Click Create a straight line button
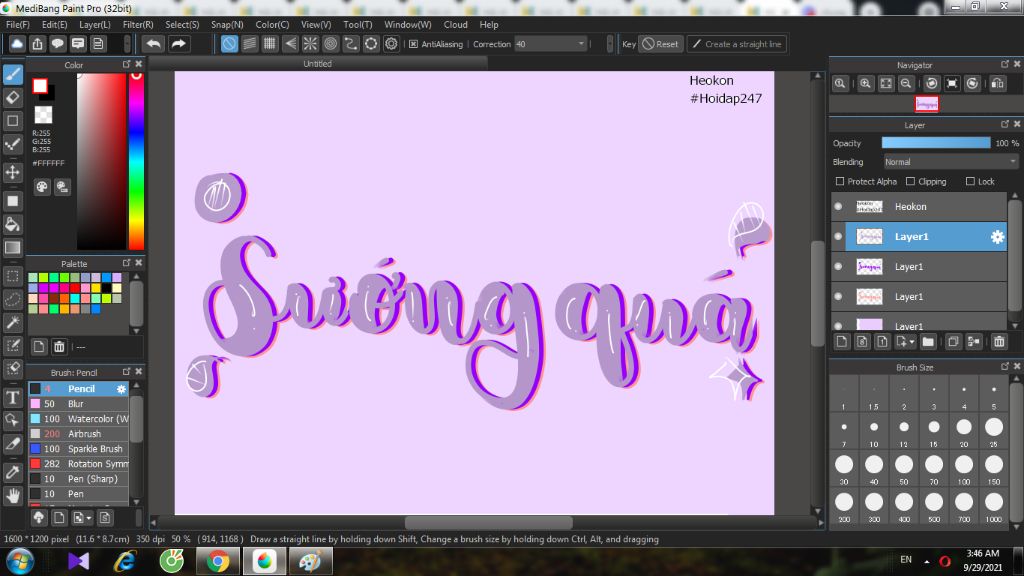Image resolution: width=1024 pixels, height=576 pixels. click(737, 44)
